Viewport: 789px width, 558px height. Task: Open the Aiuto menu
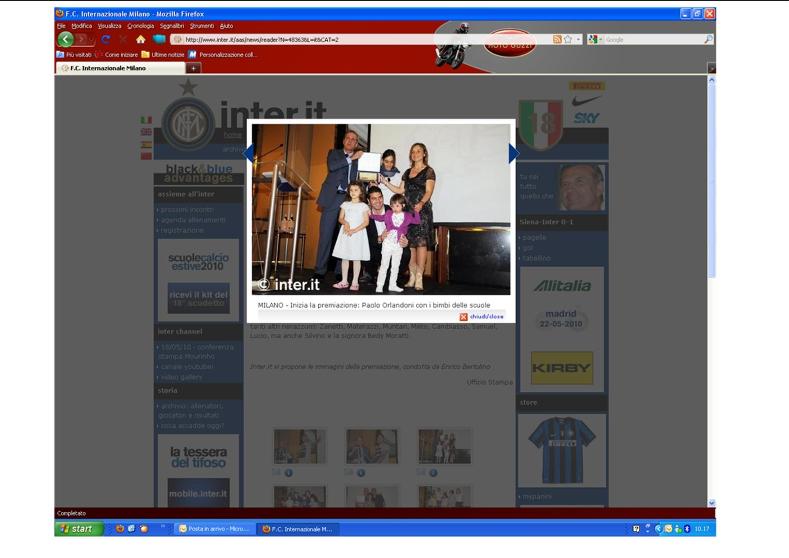[x=226, y=26]
